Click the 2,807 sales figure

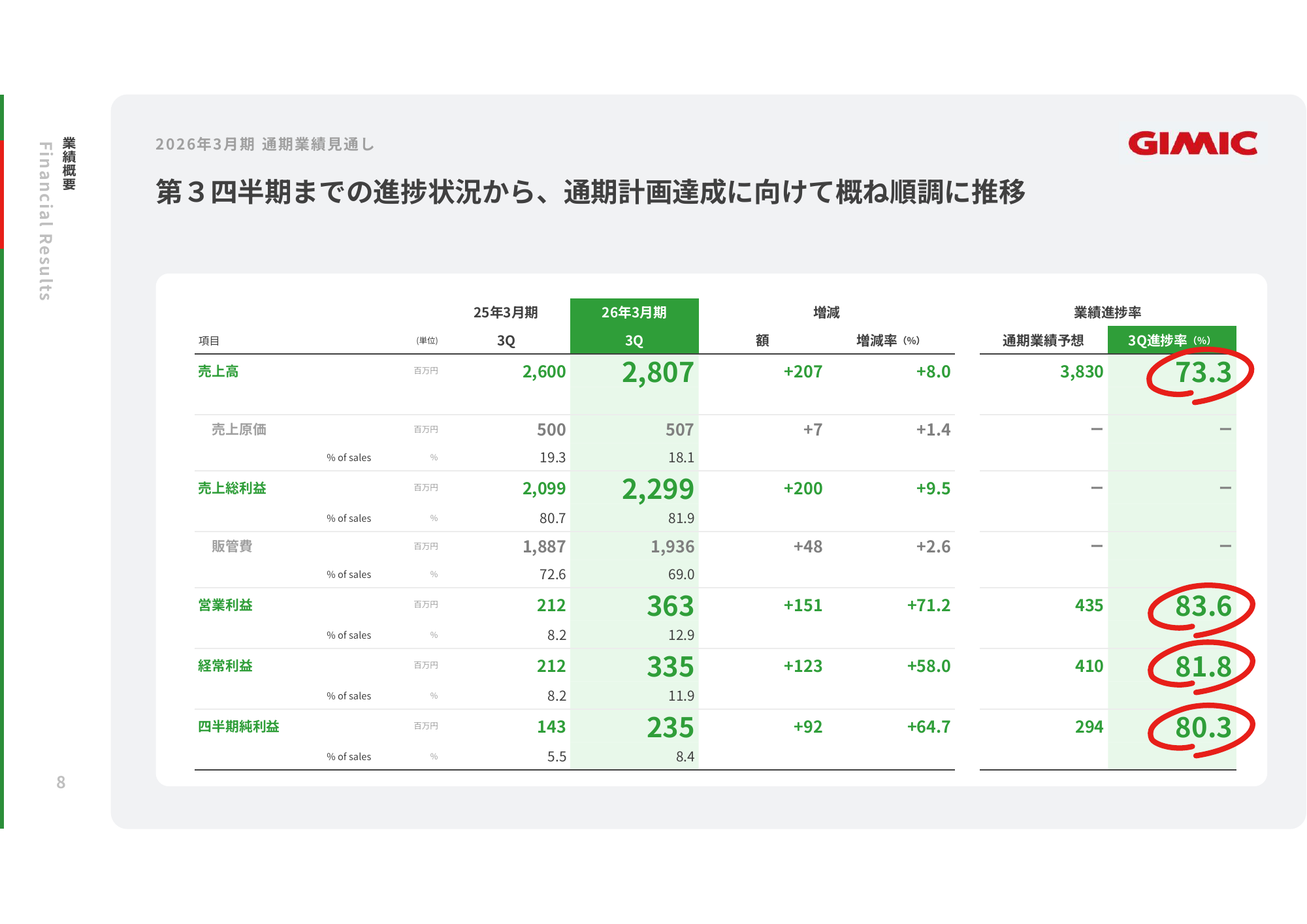pos(657,373)
